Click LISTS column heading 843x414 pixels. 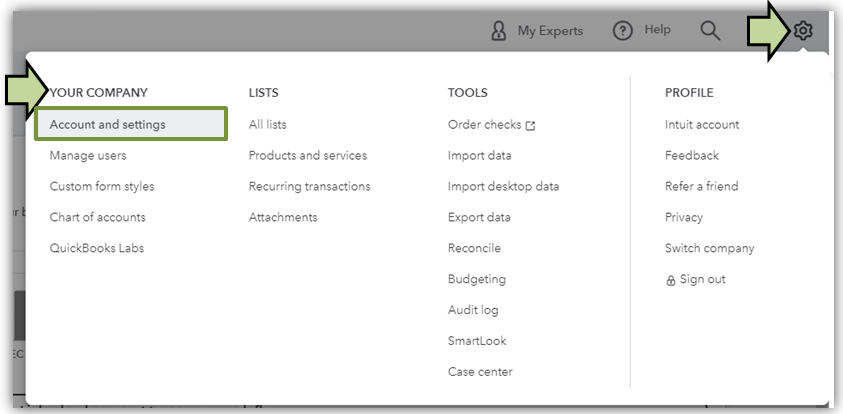click(x=263, y=92)
